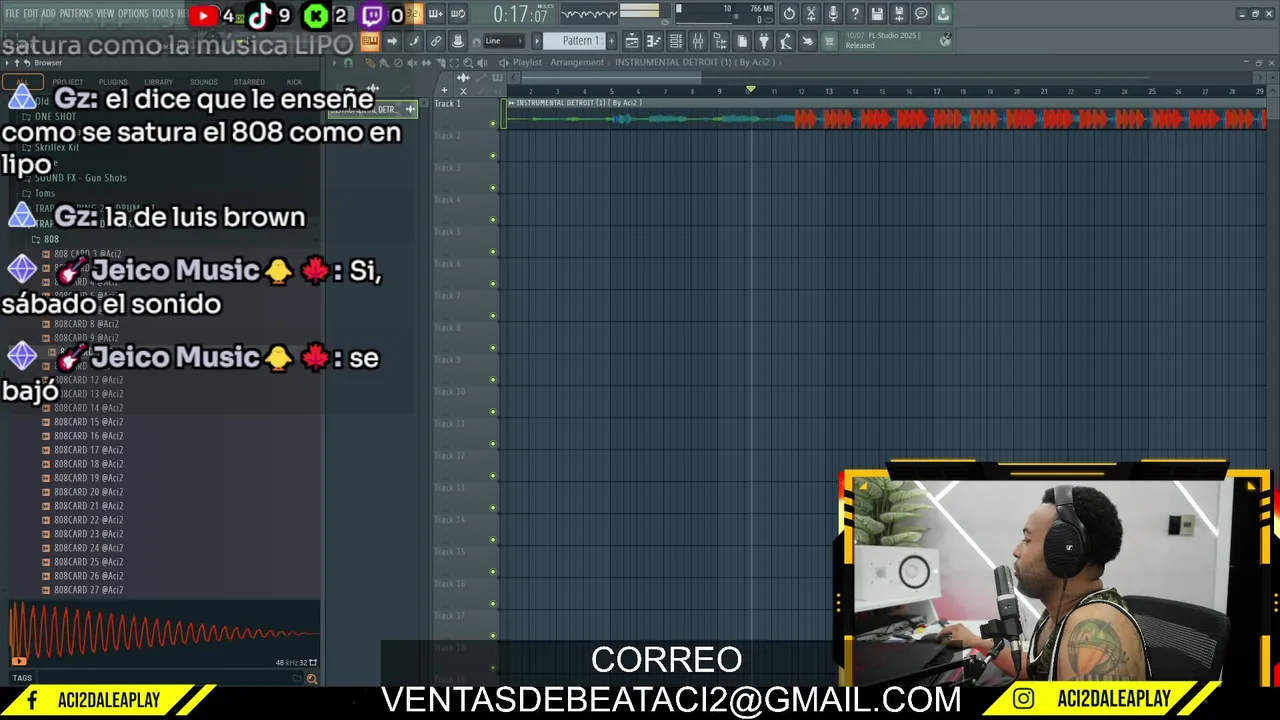Select the playlist paint brush tool
Screen dimensions: 1280x720
[384, 63]
